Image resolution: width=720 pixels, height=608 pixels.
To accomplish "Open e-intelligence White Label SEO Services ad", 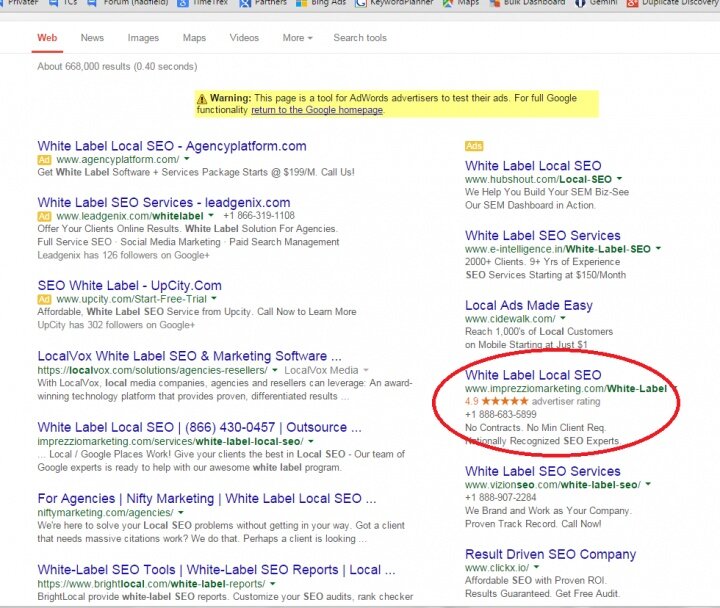I will pos(543,236).
